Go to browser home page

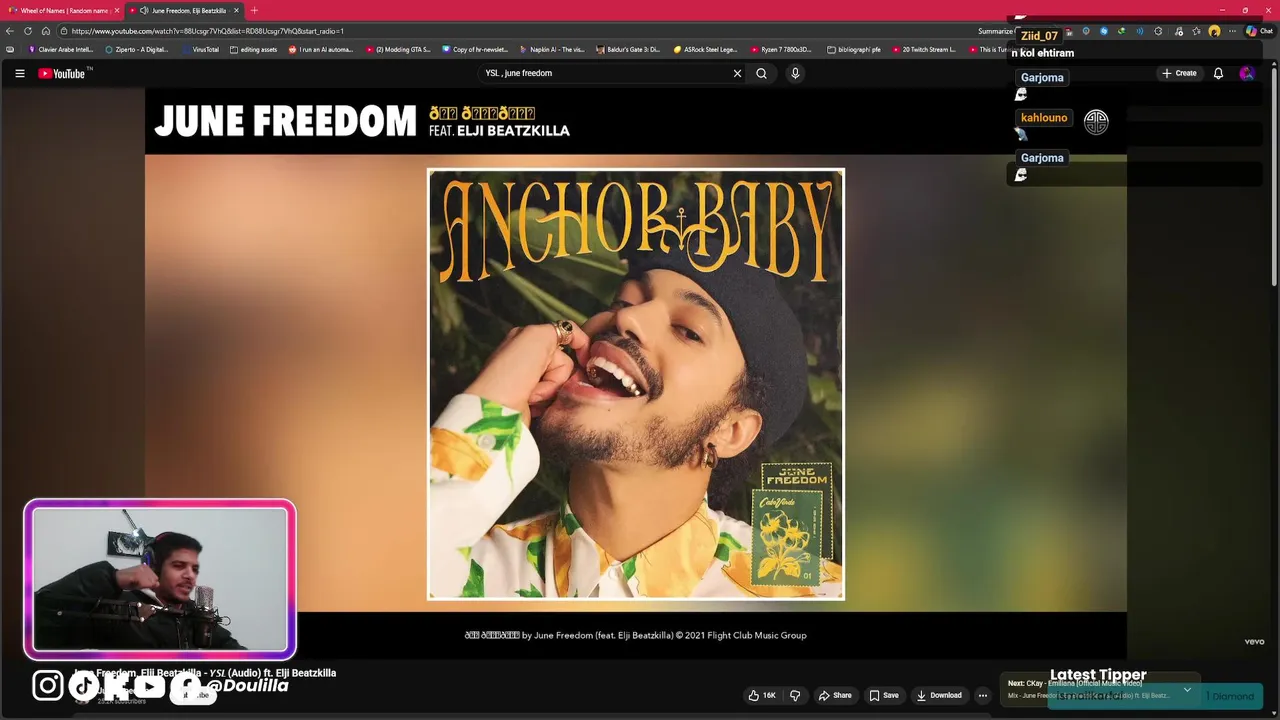tap(45, 31)
